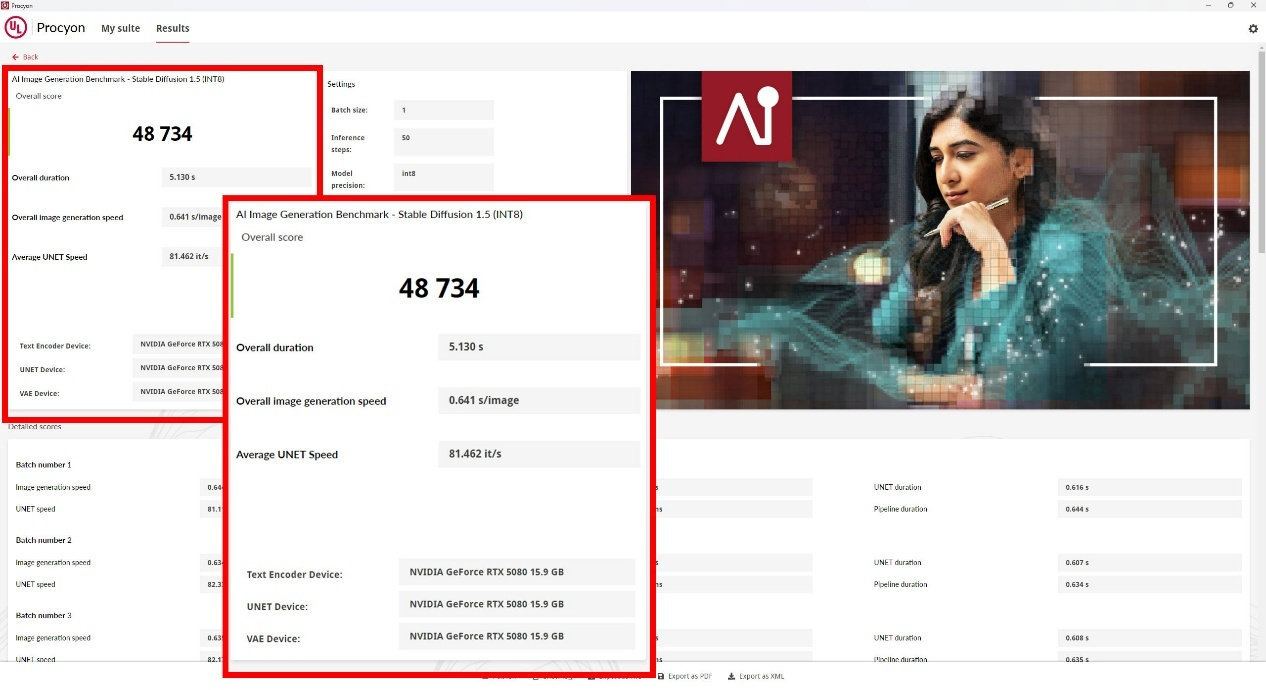Click the Batch size value field
Screen dimensions: 1266x690
point(444,110)
